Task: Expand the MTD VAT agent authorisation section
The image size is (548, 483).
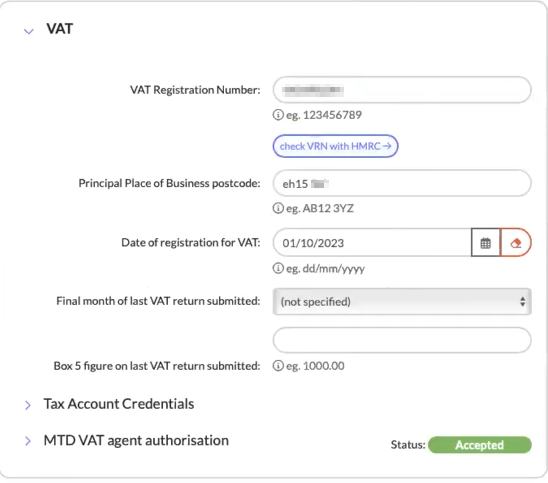Action: point(28,441)
